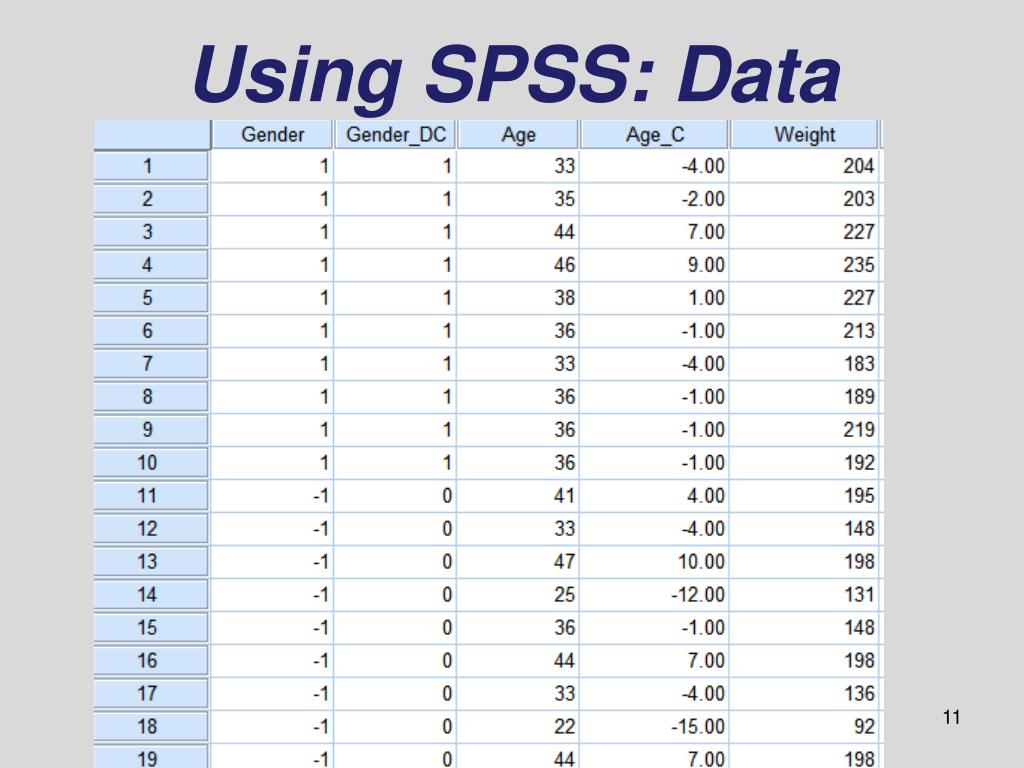Click Weight cell 213 in row 6
Image resolution: width=1024 pixels, height=768 pixels.
point(804,330)
